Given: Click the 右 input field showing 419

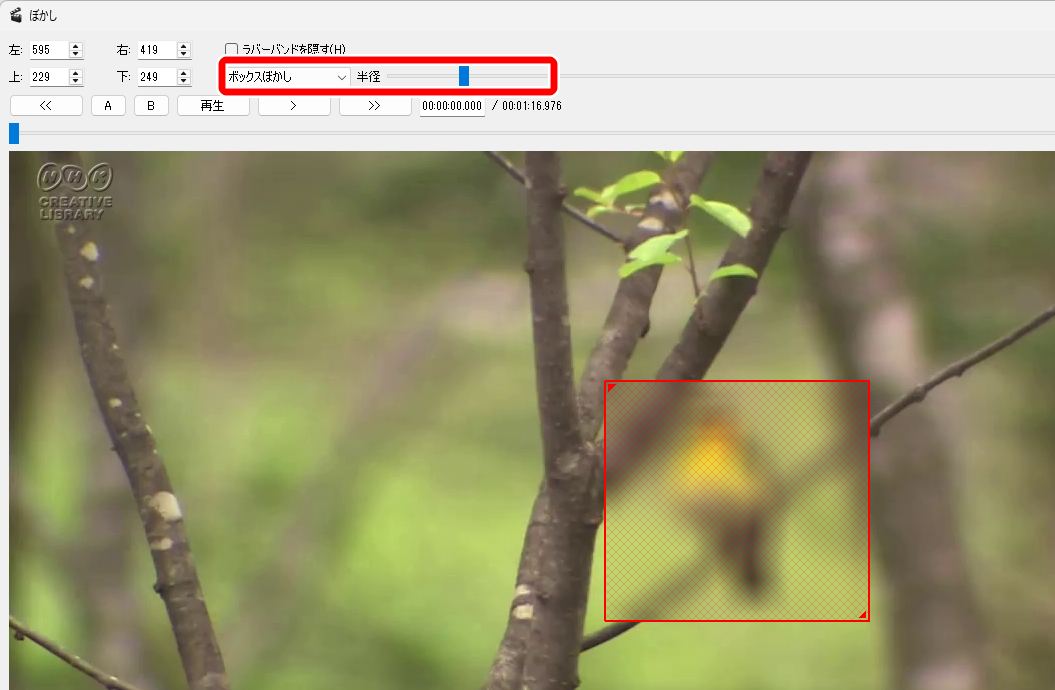Looking at the screenshot, I should (x=157, y=50).
